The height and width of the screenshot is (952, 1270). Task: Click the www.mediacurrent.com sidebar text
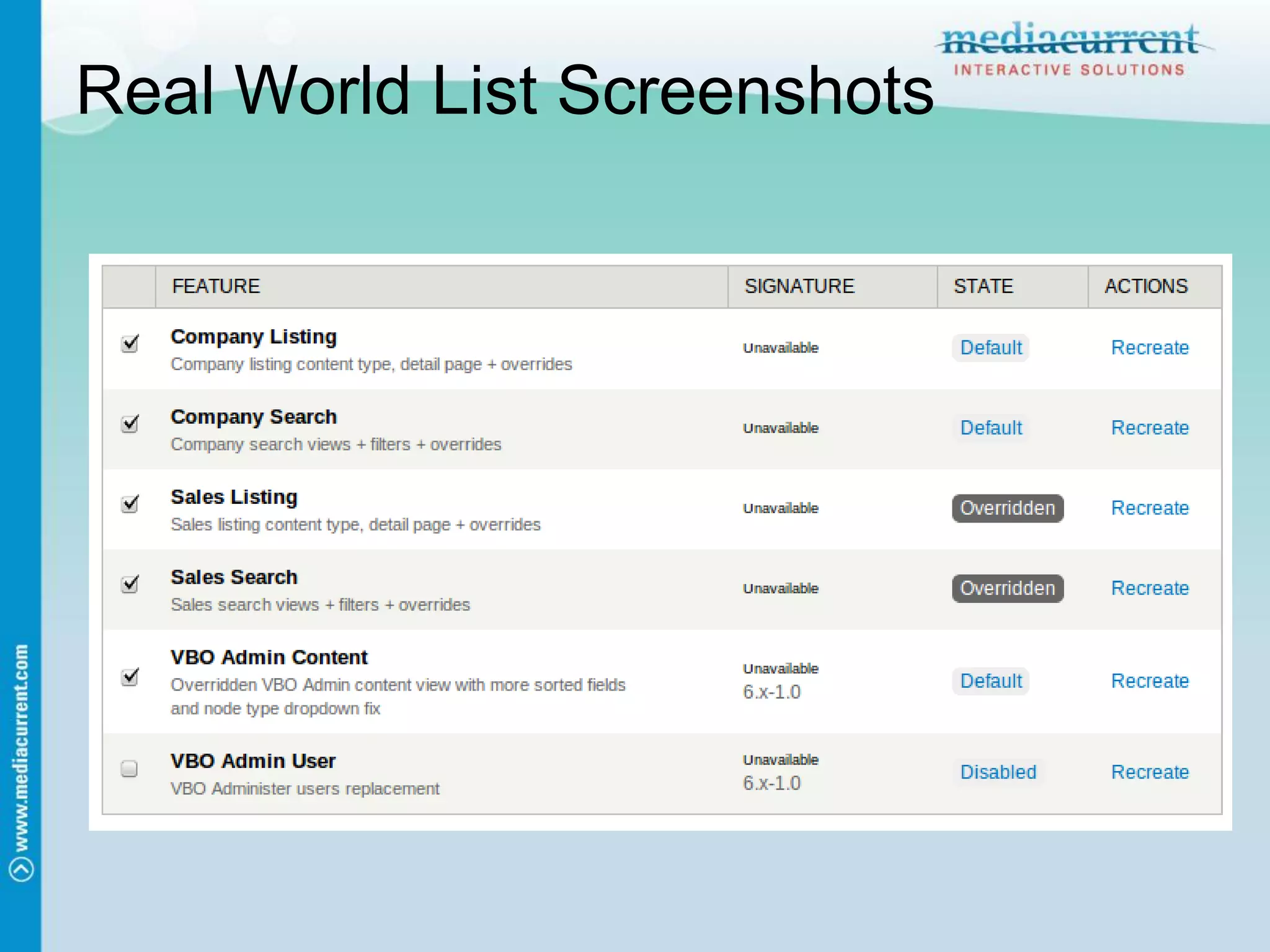pos(21,748)
